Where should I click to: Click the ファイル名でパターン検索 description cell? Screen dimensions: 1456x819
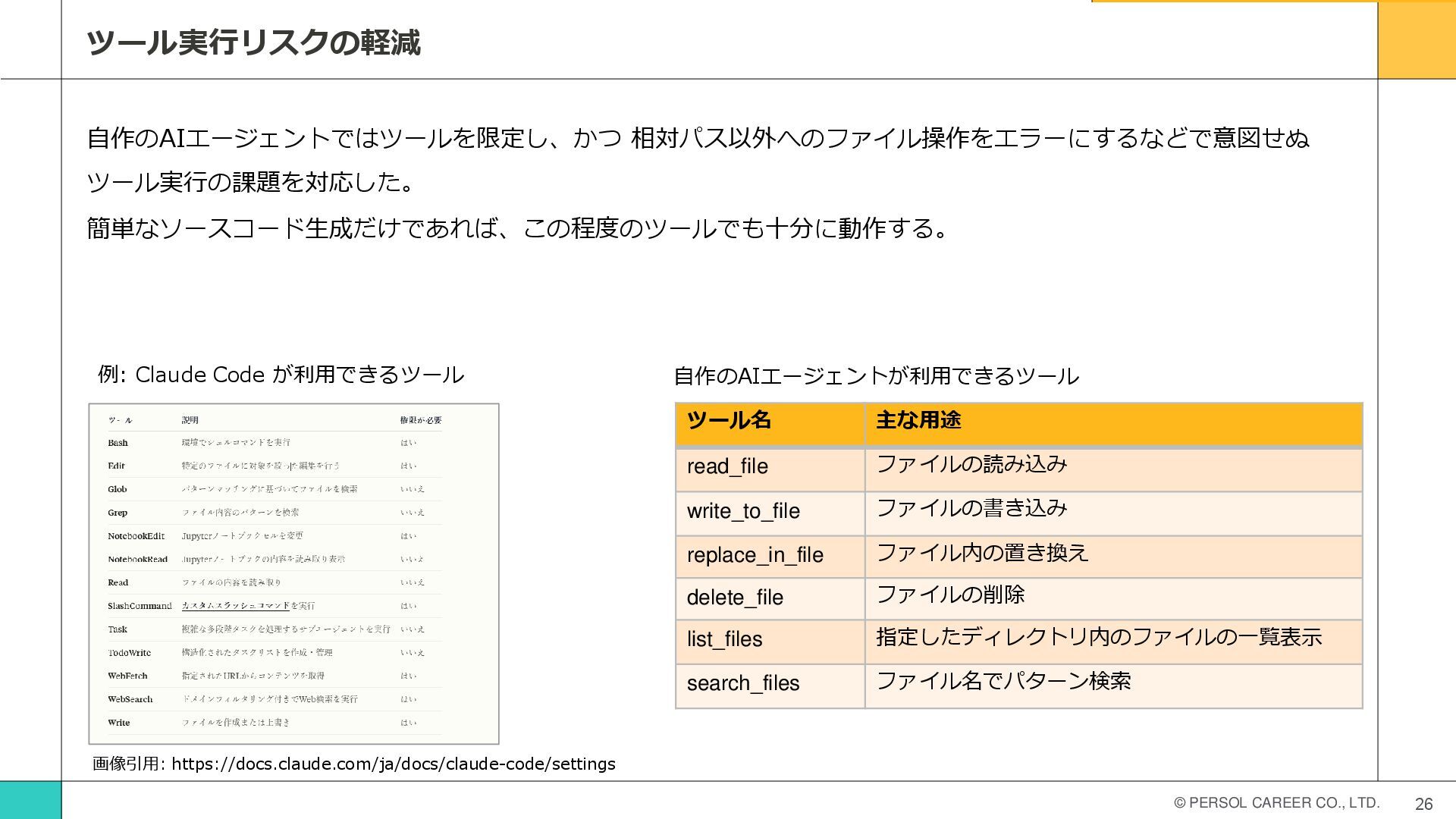(x=1003, y=681)
